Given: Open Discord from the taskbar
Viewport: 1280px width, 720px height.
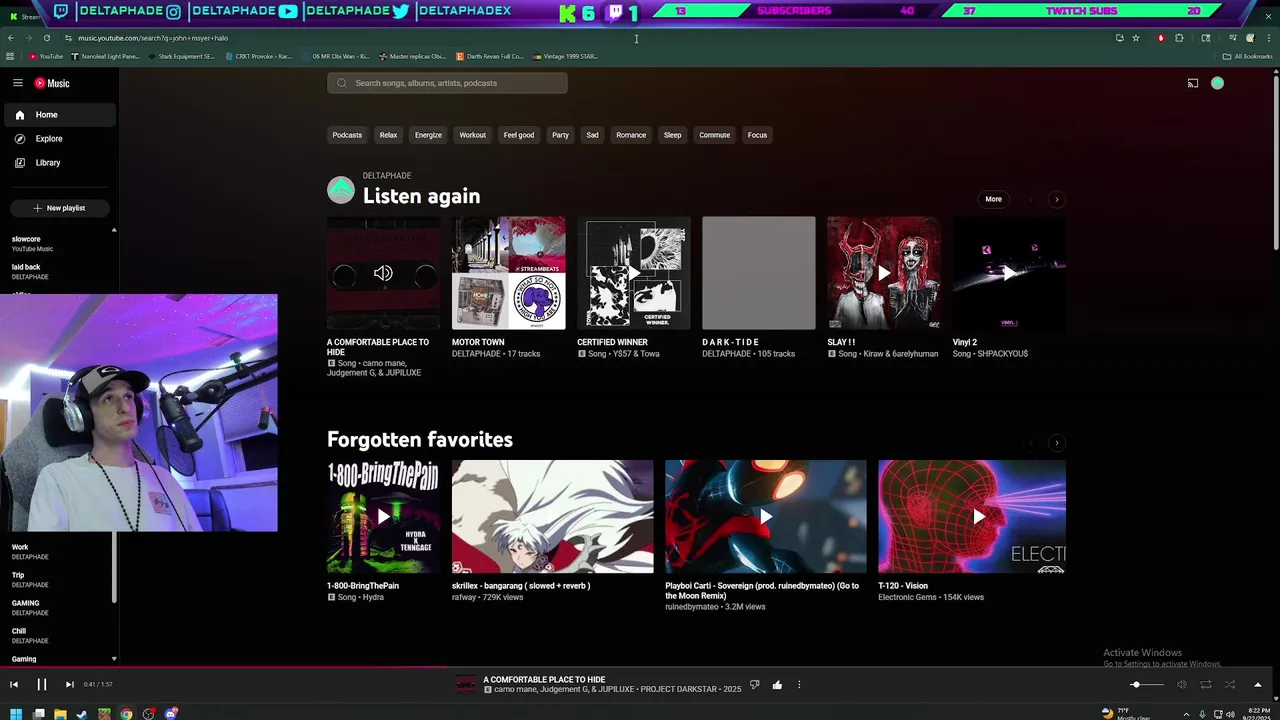Looking at the screenshot, I should (171, 713).
